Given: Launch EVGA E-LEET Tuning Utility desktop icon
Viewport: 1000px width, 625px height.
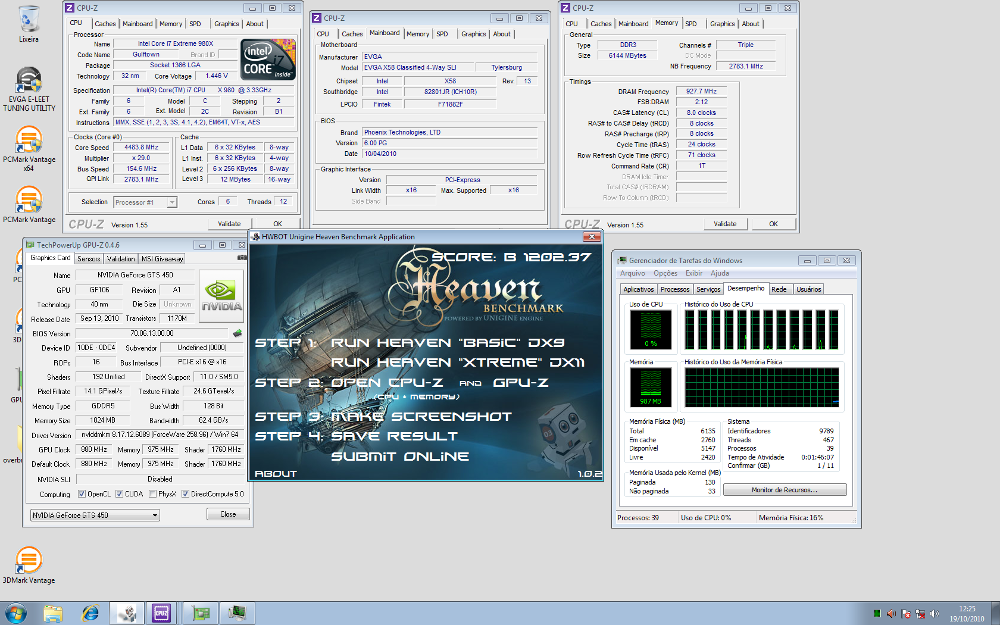Looking at the screenshot, I should [29, 89].
